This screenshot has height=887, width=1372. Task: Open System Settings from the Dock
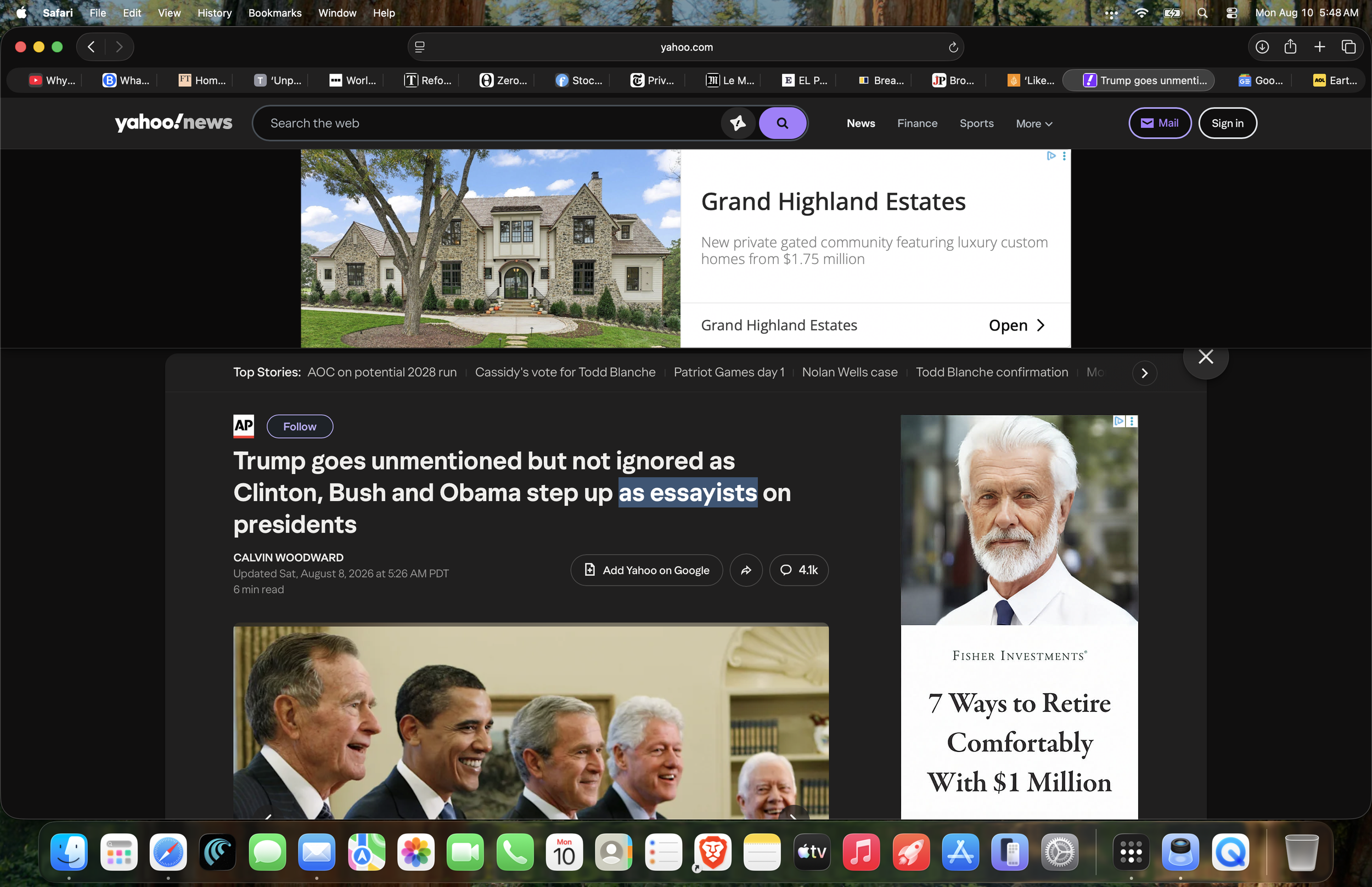pos(1059,851)
